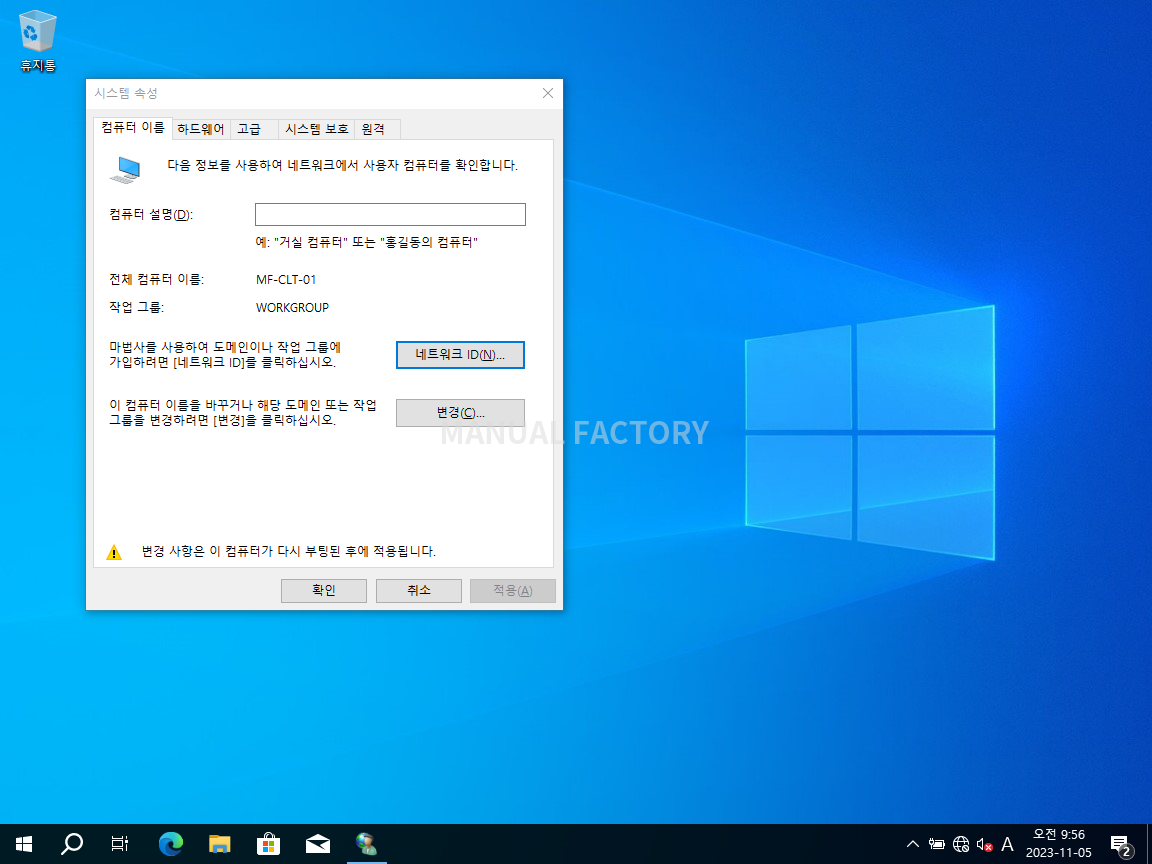This screenshot has height=864, width=1152.
Task: Launch Microsoft Edge from taskbar
Action: (x=171, y=844)
